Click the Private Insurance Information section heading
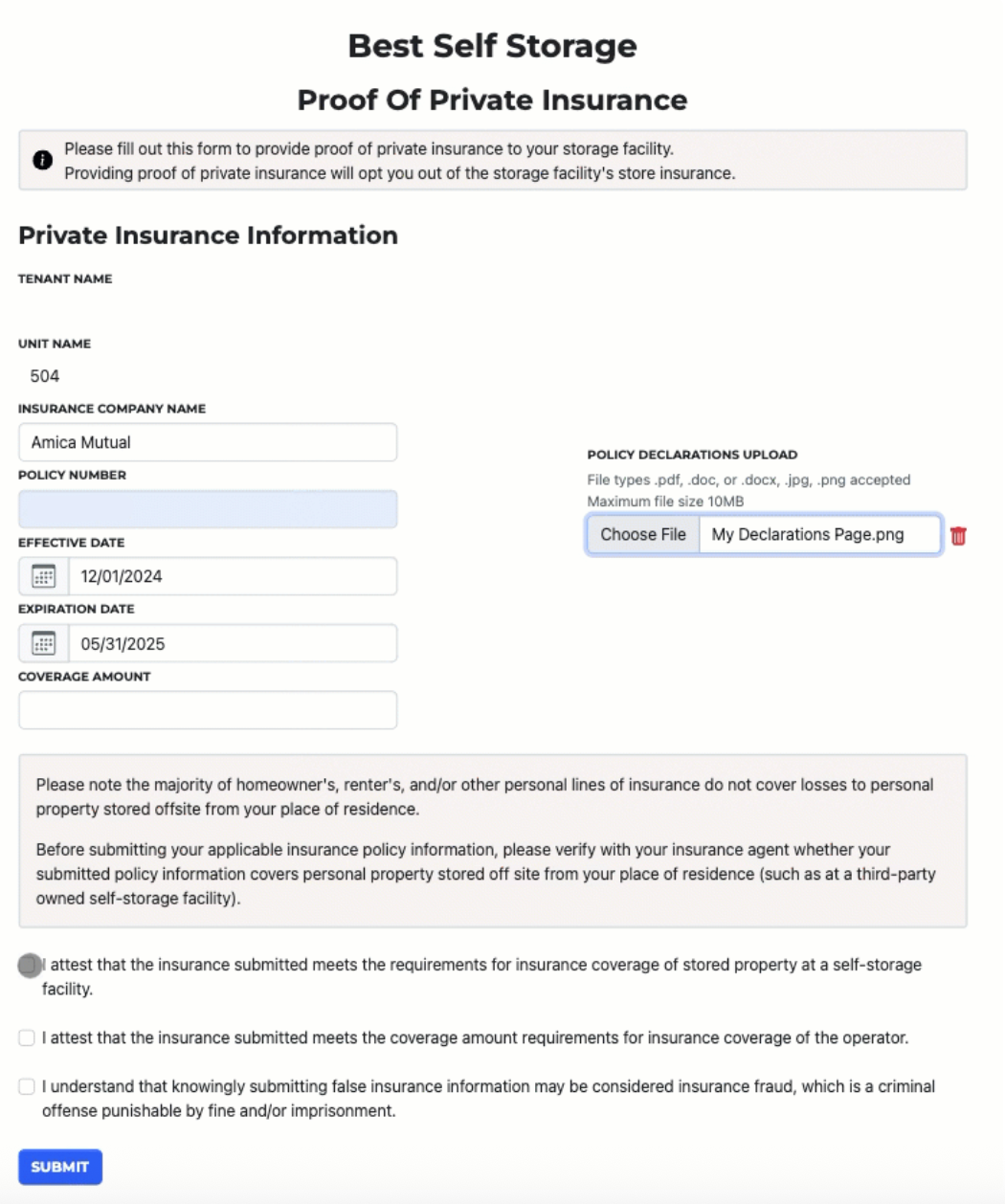Viewport: 1005px width, 1204px height. point(208,235)
